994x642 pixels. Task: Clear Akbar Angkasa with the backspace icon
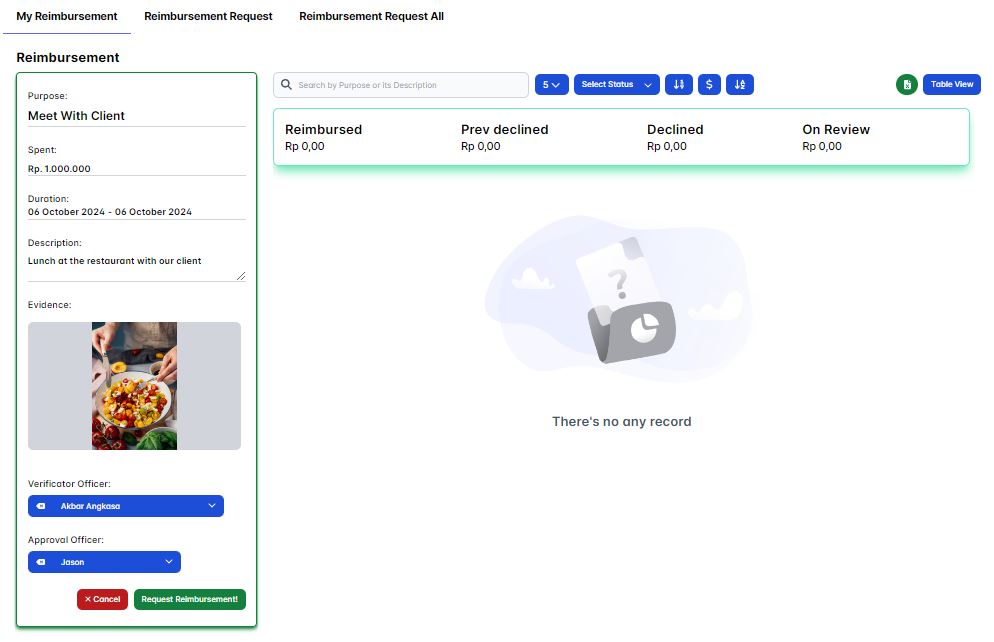click(x=41, y=507)
